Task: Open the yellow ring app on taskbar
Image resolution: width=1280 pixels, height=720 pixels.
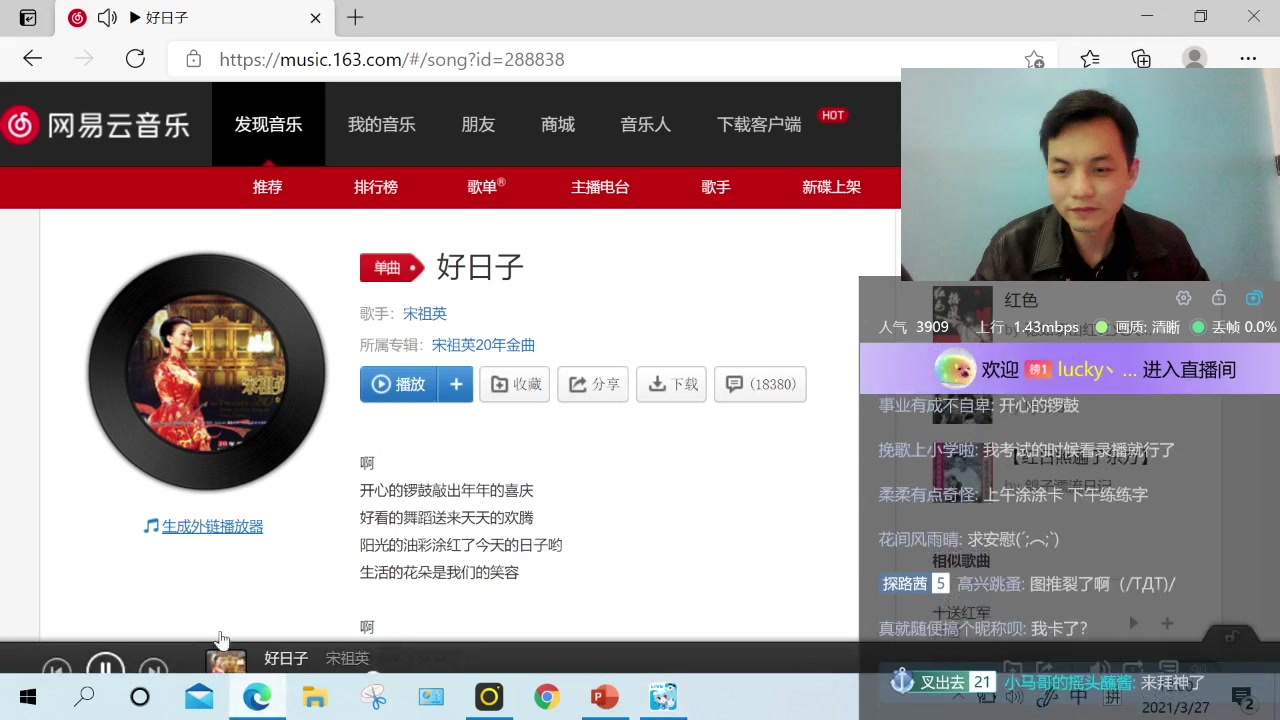Action: point(489,697)
